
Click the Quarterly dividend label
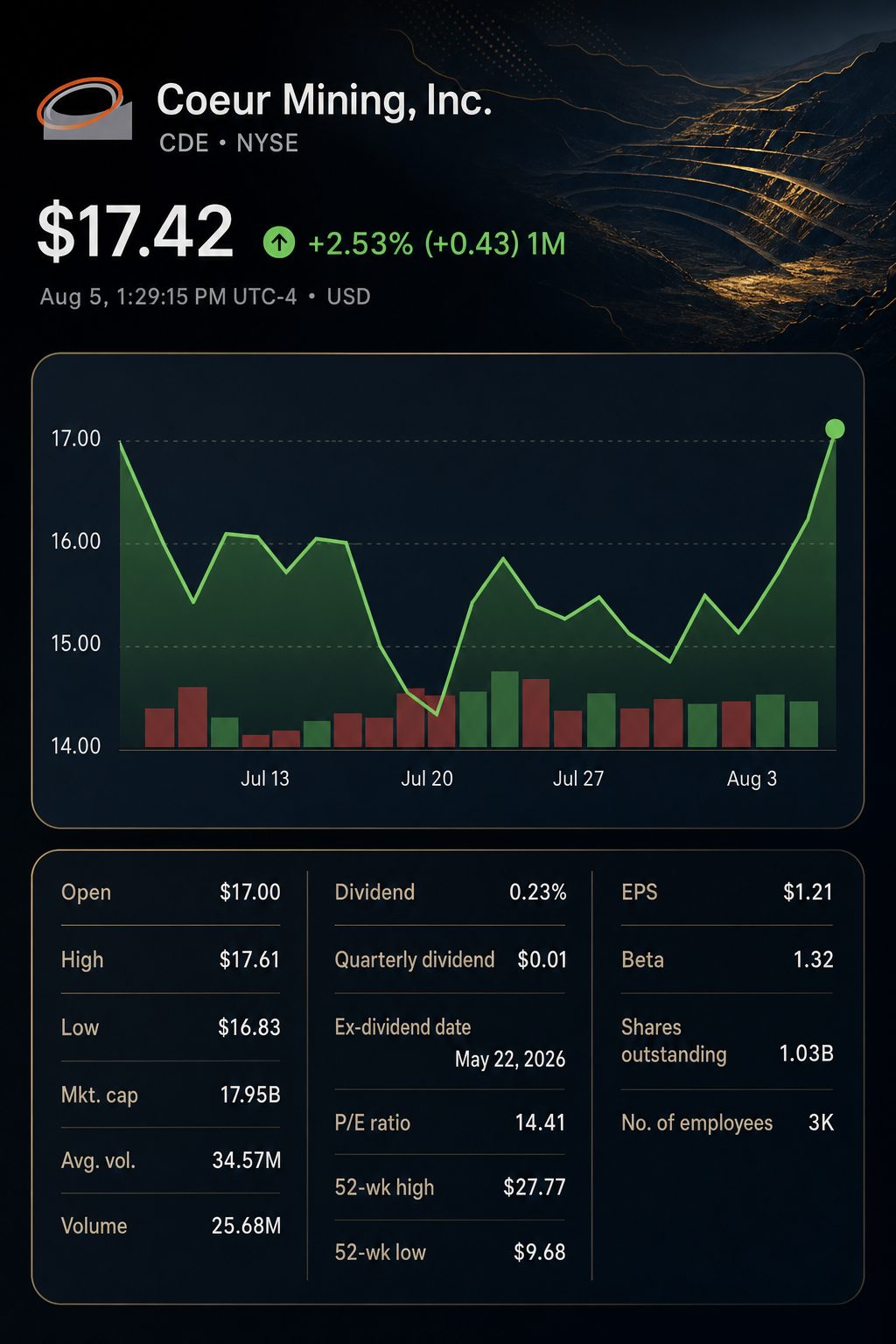tap(415, 960)
